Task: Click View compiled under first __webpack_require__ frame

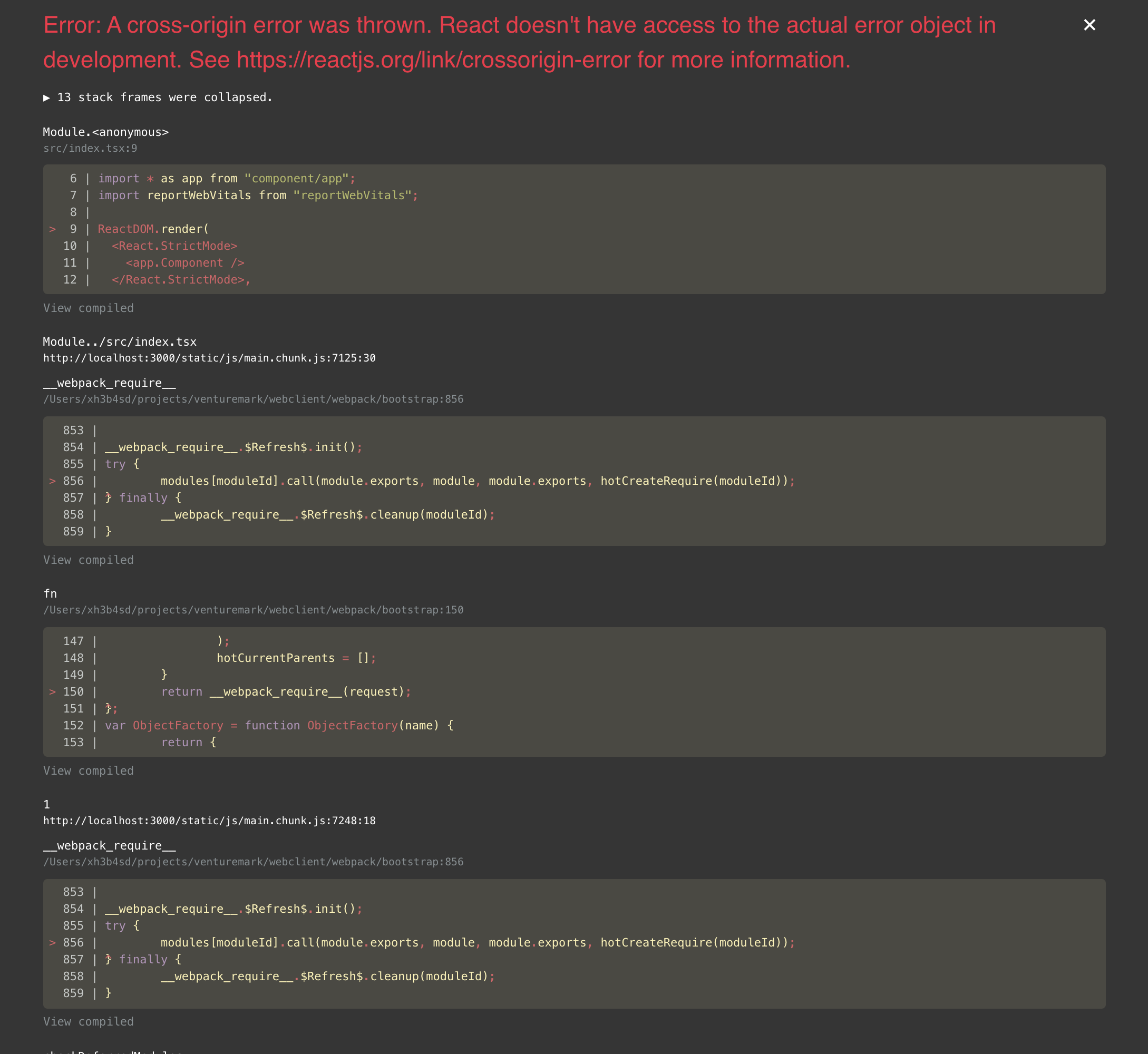Action: click(x=89, y=560)
